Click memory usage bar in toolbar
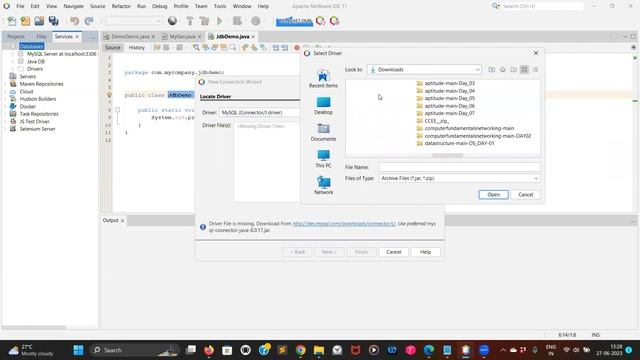Screen dimensions: 640x360 tap(294, 21)
